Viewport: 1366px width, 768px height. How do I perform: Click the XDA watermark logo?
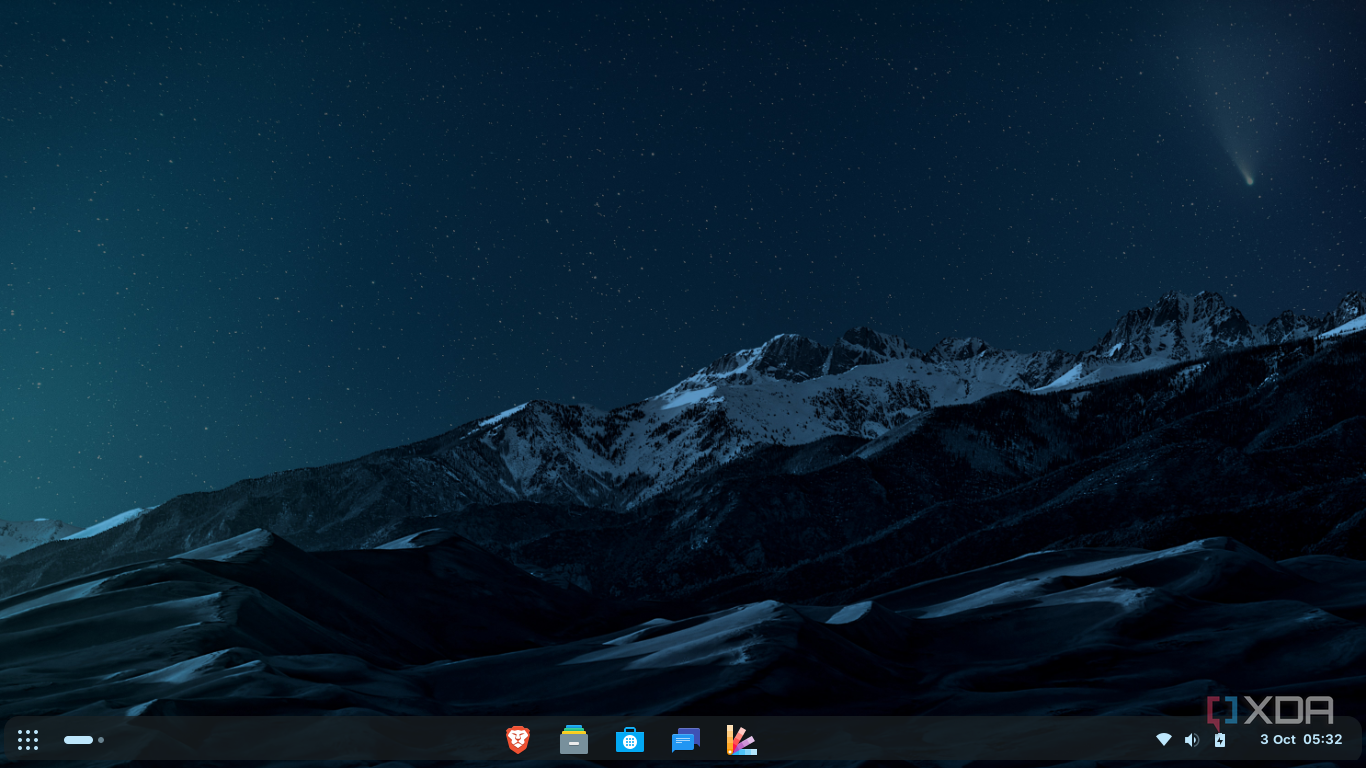pos(1270,711)
